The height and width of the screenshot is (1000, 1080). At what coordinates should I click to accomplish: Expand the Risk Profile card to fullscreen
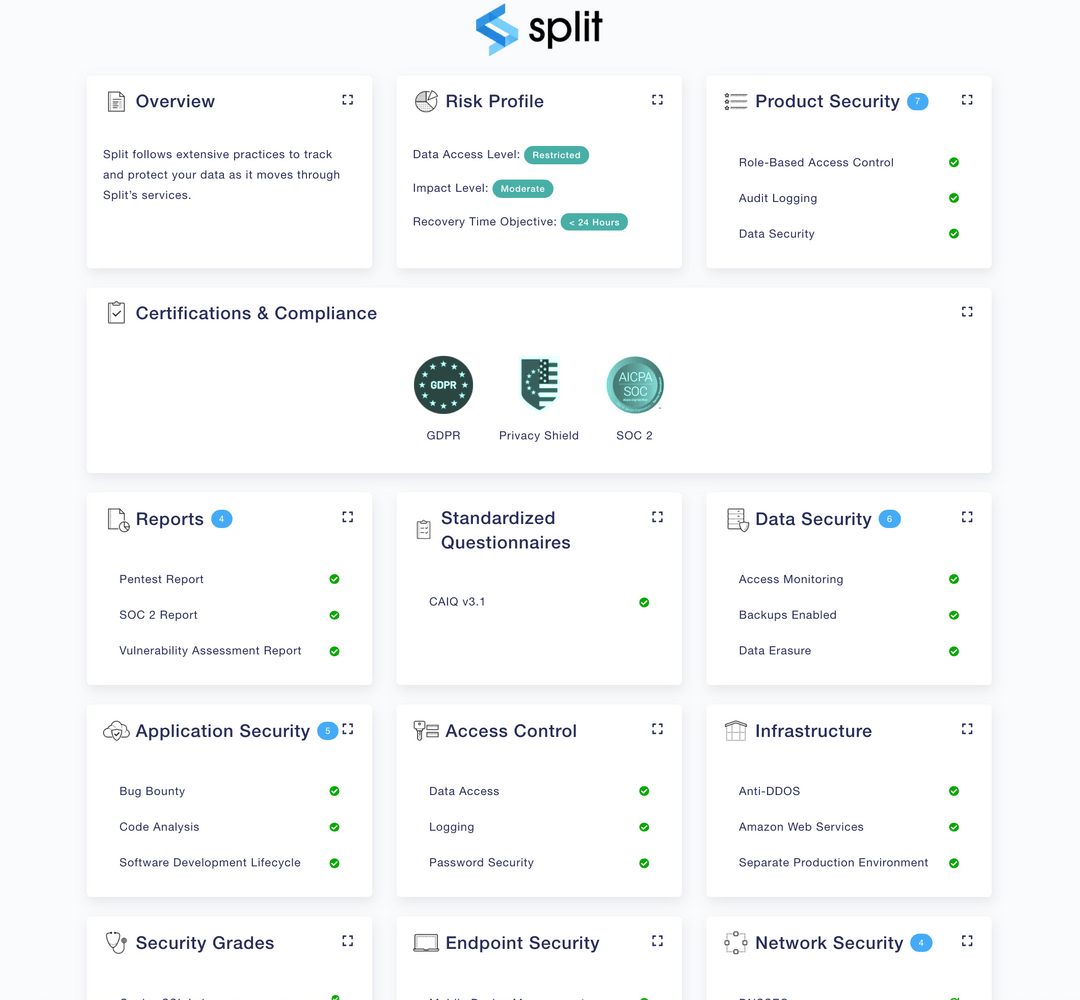click(x=657, y=100)
